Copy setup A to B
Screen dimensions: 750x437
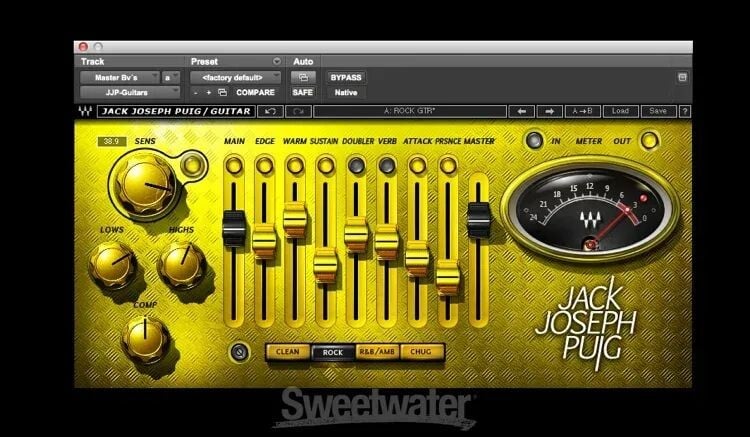[582, 111]
